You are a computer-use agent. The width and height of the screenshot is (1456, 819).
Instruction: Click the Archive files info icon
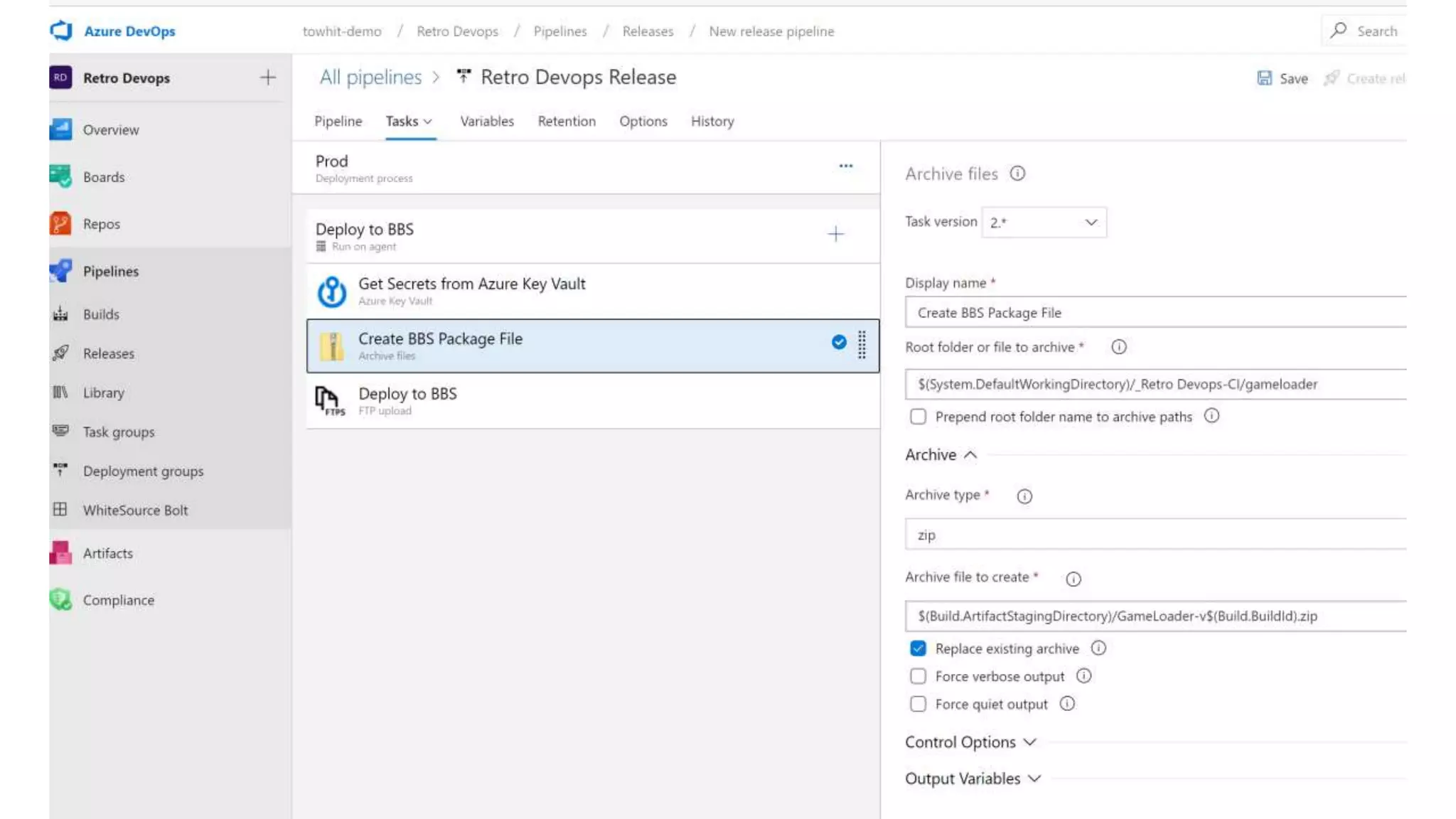(1017, 173)
